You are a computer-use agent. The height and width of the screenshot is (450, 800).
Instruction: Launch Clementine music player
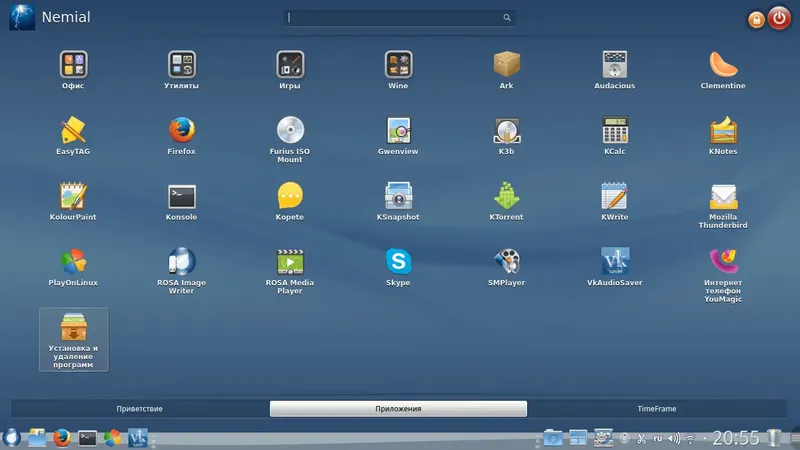723,70
